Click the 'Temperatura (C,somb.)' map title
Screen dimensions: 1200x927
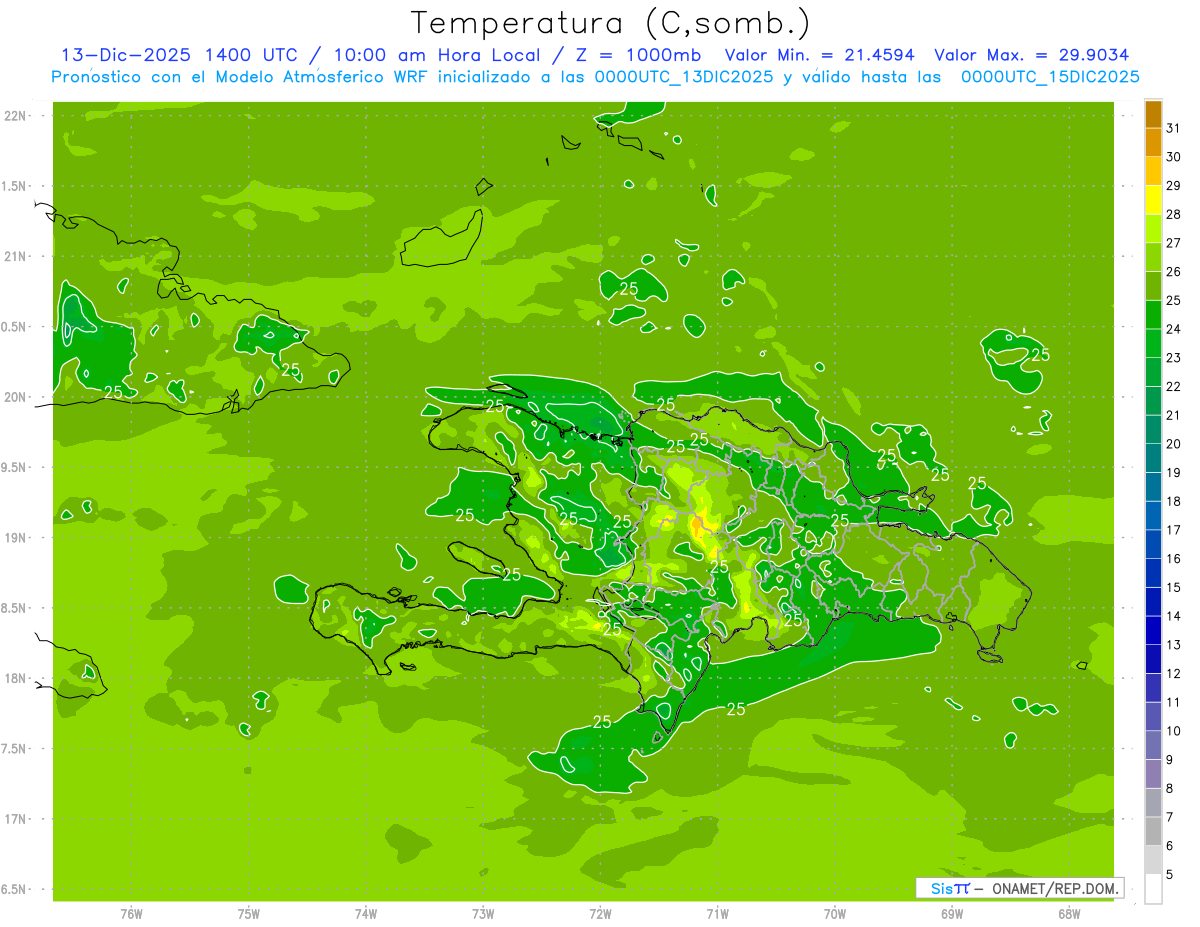(611, 23)
